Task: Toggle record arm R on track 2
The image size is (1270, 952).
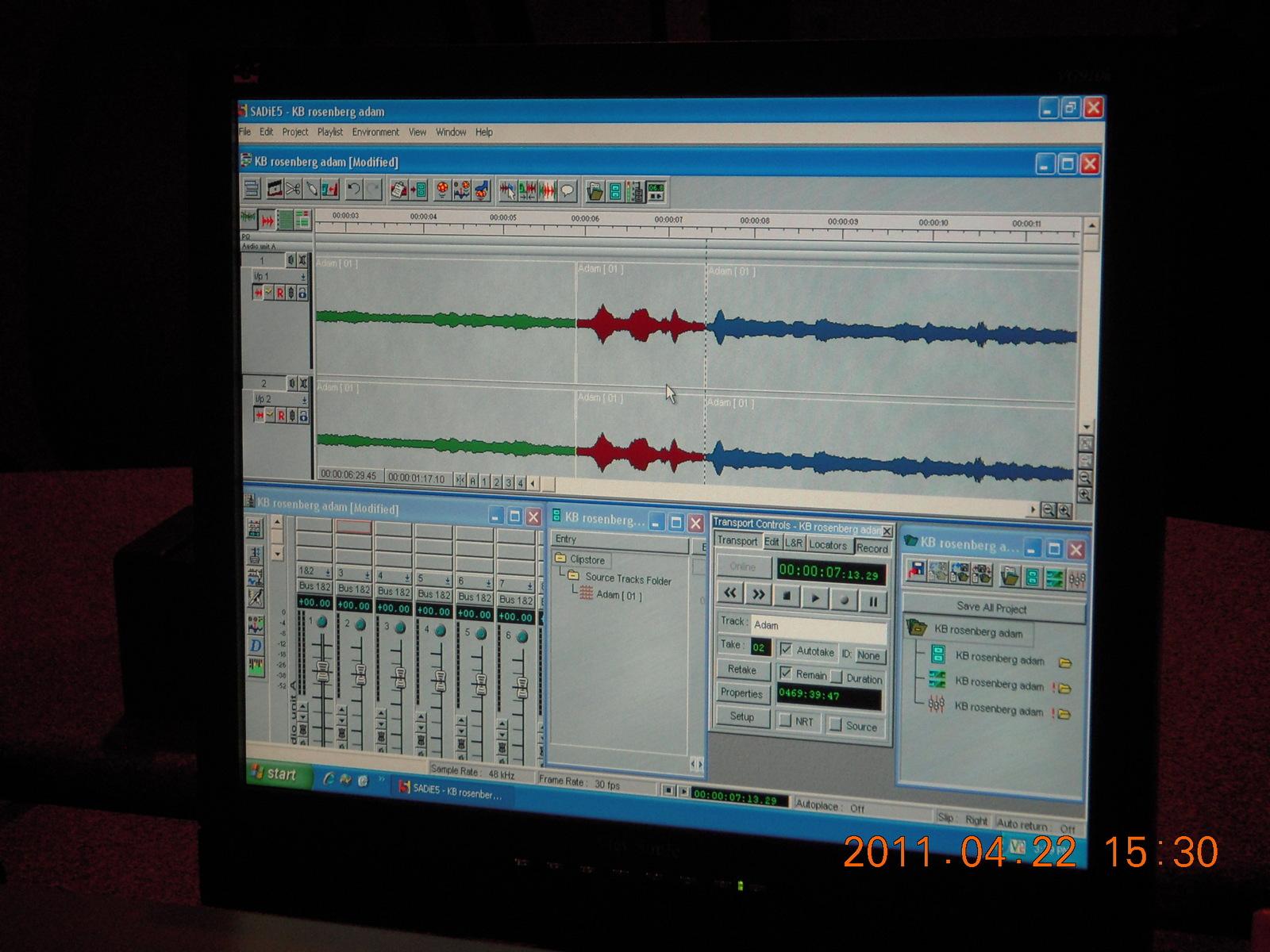Action: 280,415
